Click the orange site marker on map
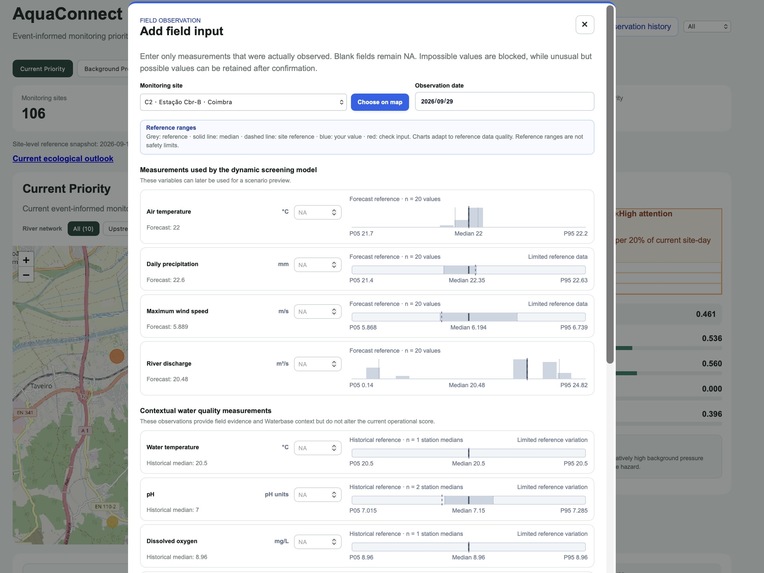The width and height of the screenshot is (764, 573). (x=117, y=356)
